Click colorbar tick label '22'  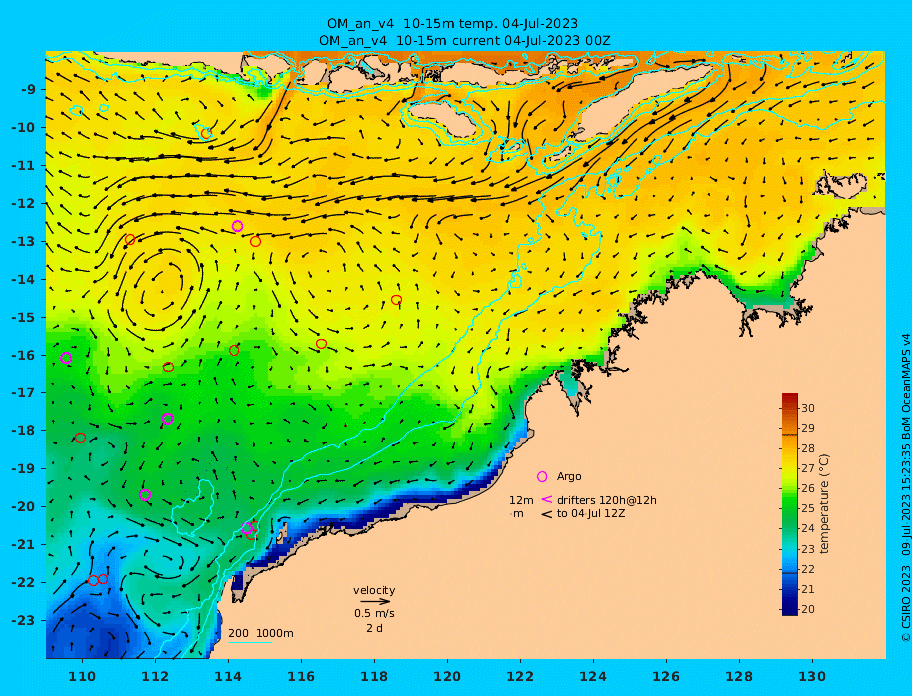tap(808, 569)
